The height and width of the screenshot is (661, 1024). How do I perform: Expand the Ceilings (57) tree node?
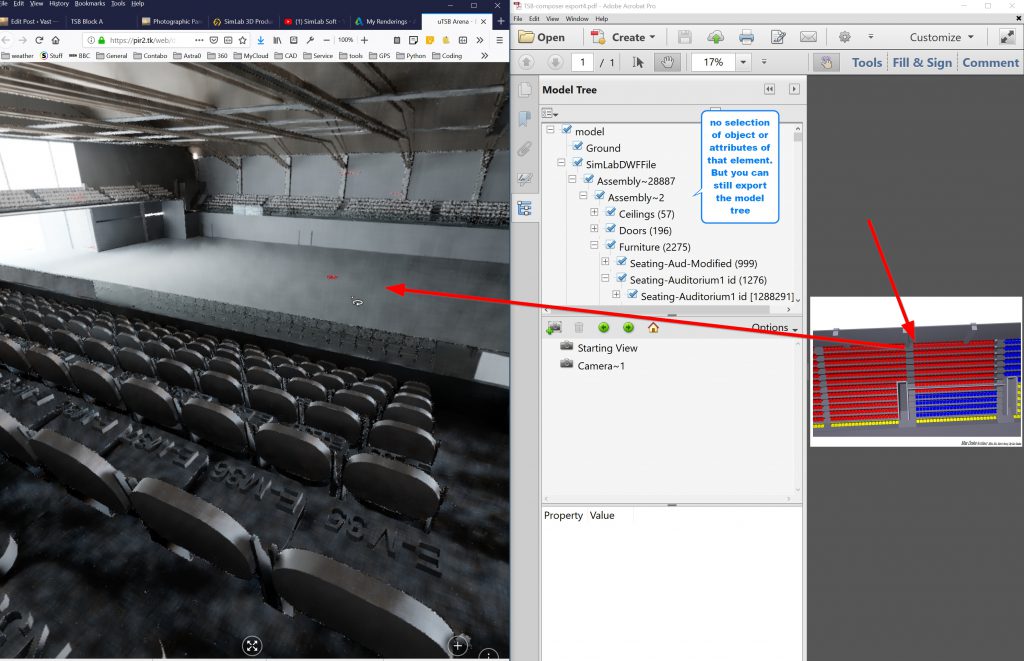(594, 214)
